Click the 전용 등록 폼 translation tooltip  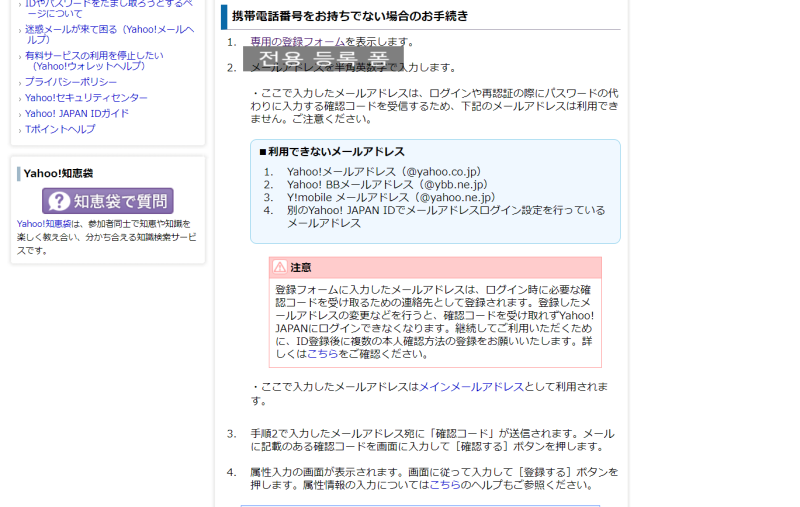pyautogui.click(x=323, y=59)
